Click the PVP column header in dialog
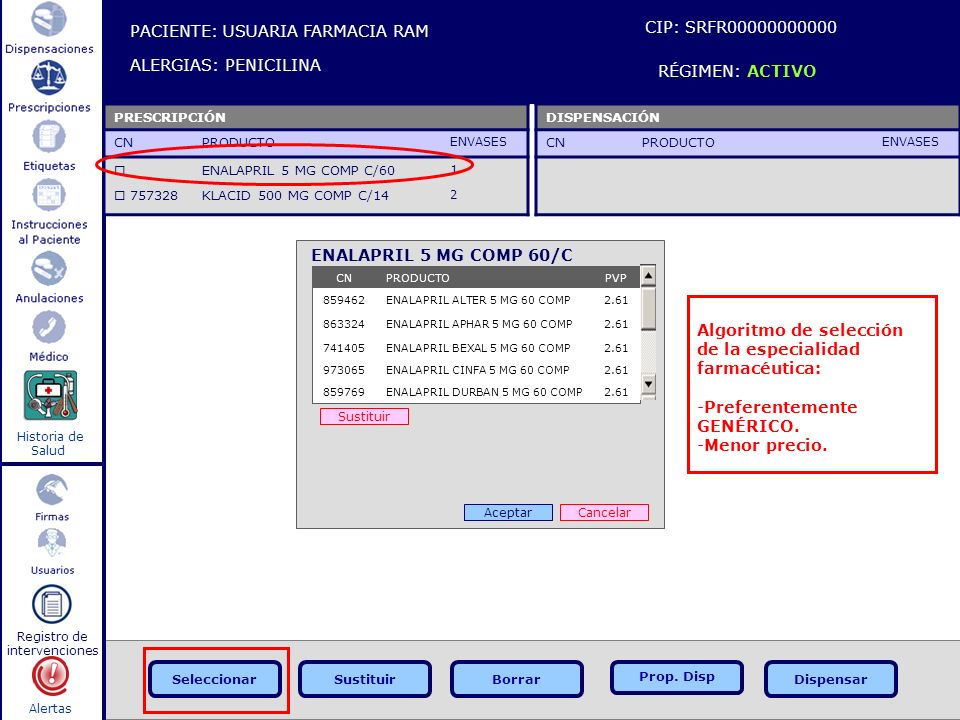The image size is (960, 720). [x=616, y=278]
